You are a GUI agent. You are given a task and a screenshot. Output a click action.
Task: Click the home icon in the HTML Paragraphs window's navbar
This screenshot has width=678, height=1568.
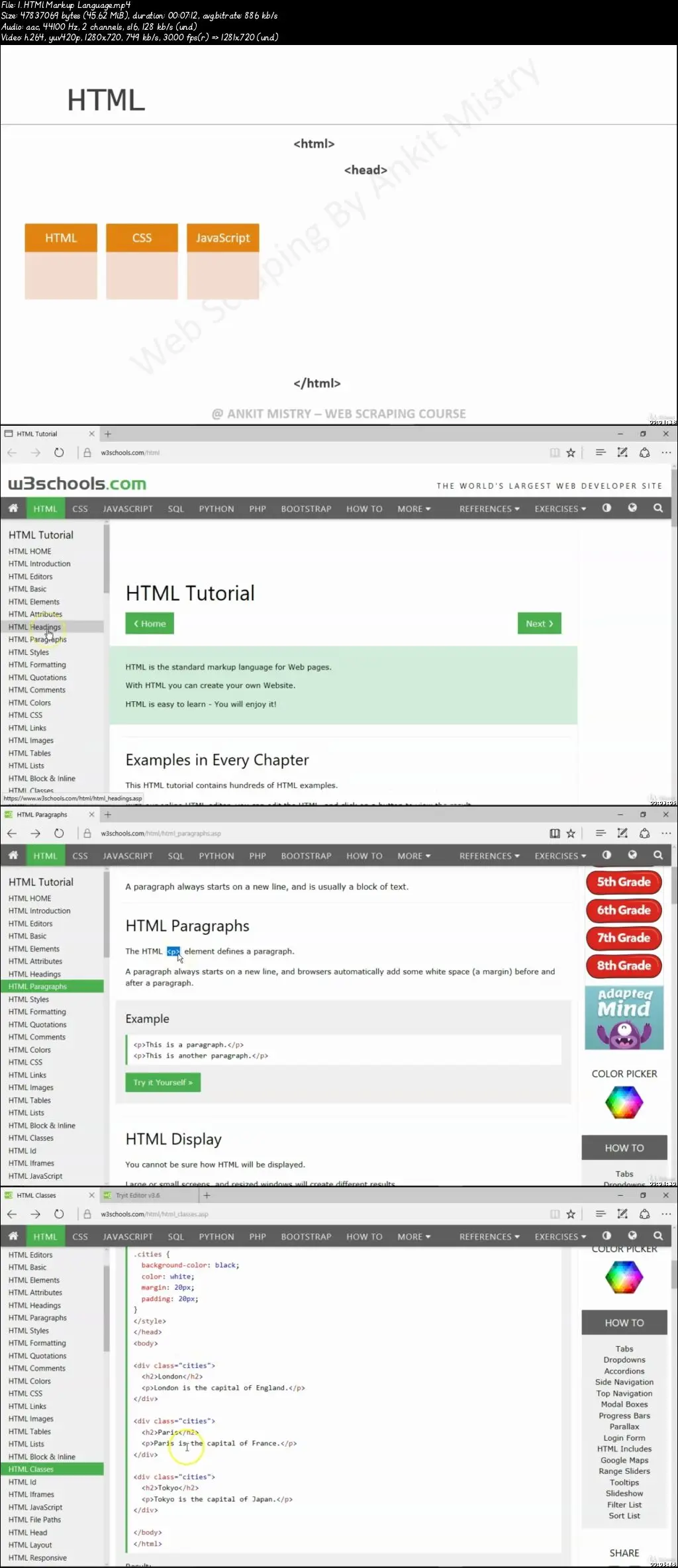[13, 855]
